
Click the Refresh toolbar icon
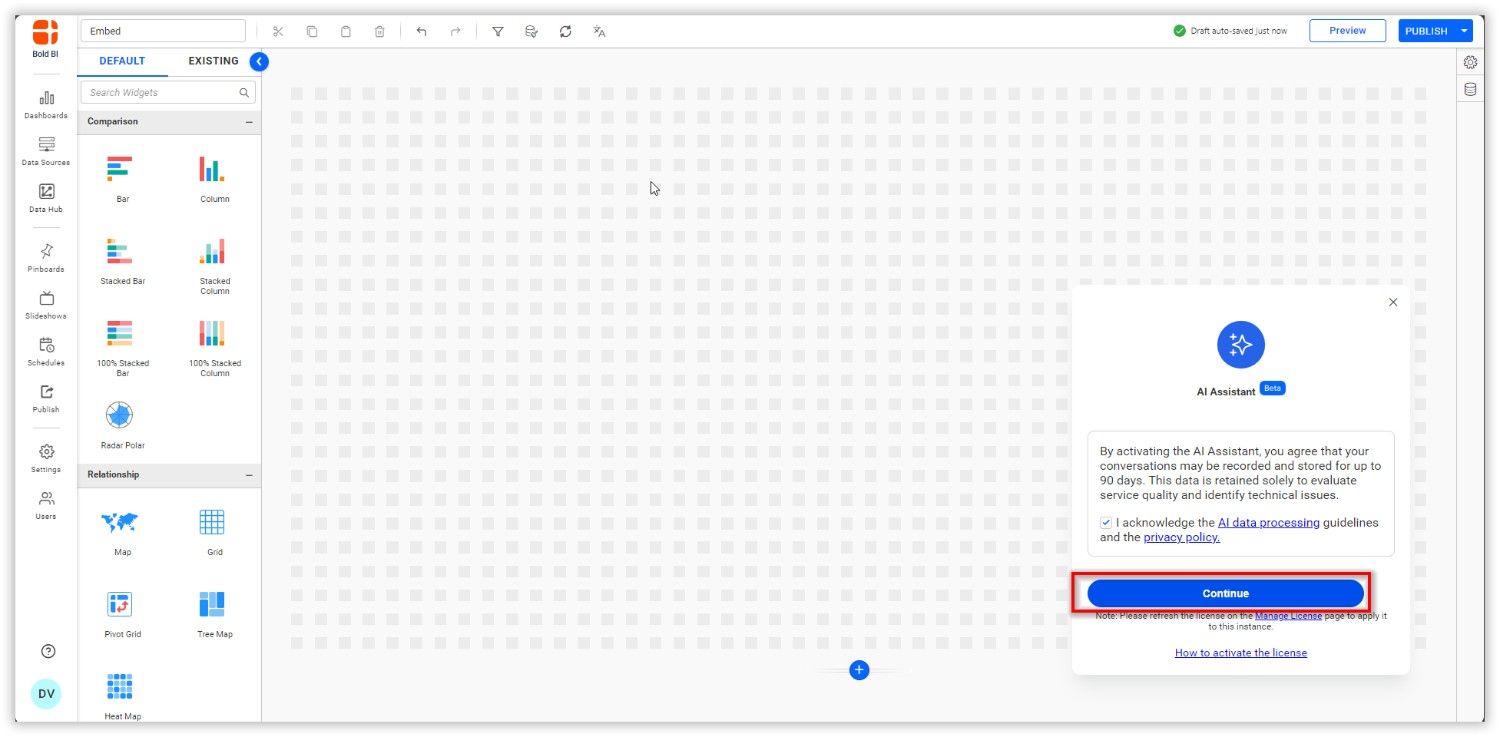pos(565,31)
